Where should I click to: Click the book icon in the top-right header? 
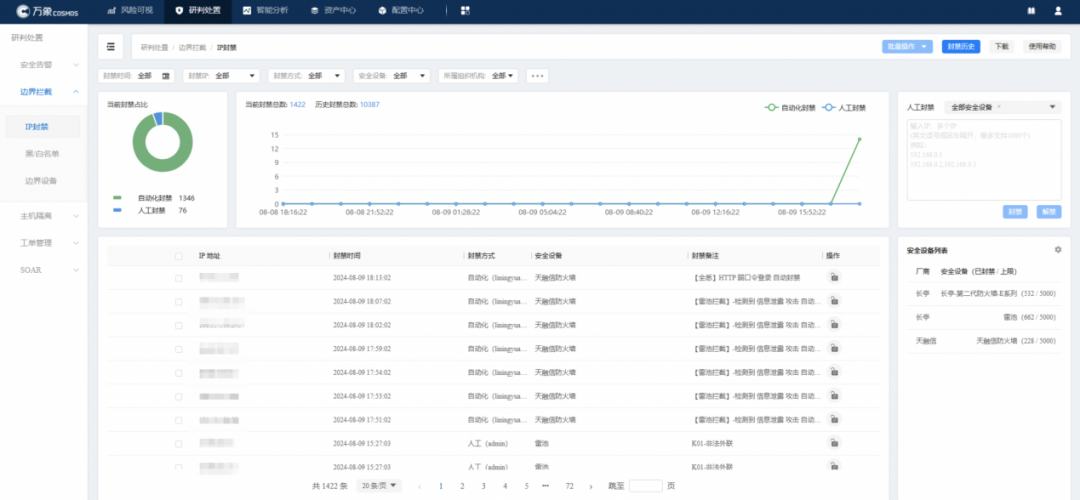click(x=1030, y=11)
